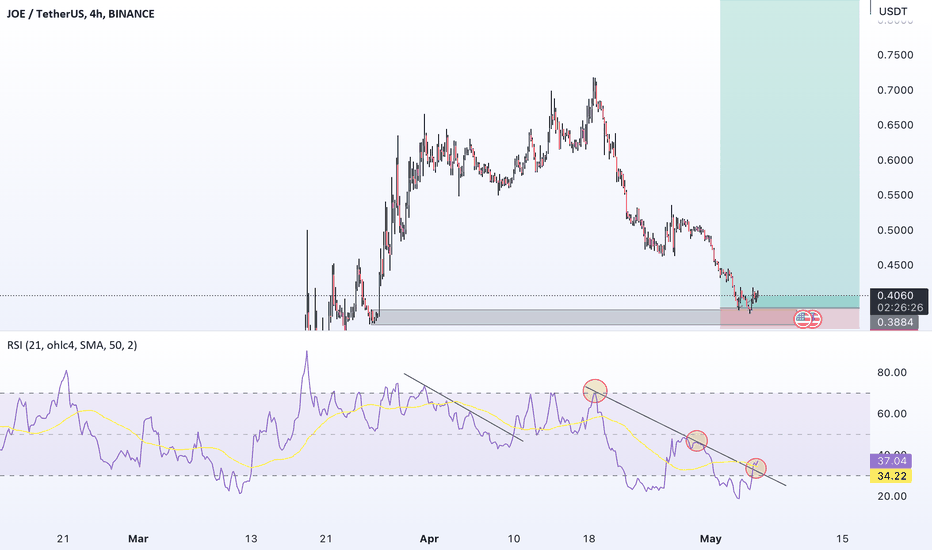The height and width of the screenshot is (550, 932).
Task: Click the 0.6500 price scale label
Action: coord(895,125)
